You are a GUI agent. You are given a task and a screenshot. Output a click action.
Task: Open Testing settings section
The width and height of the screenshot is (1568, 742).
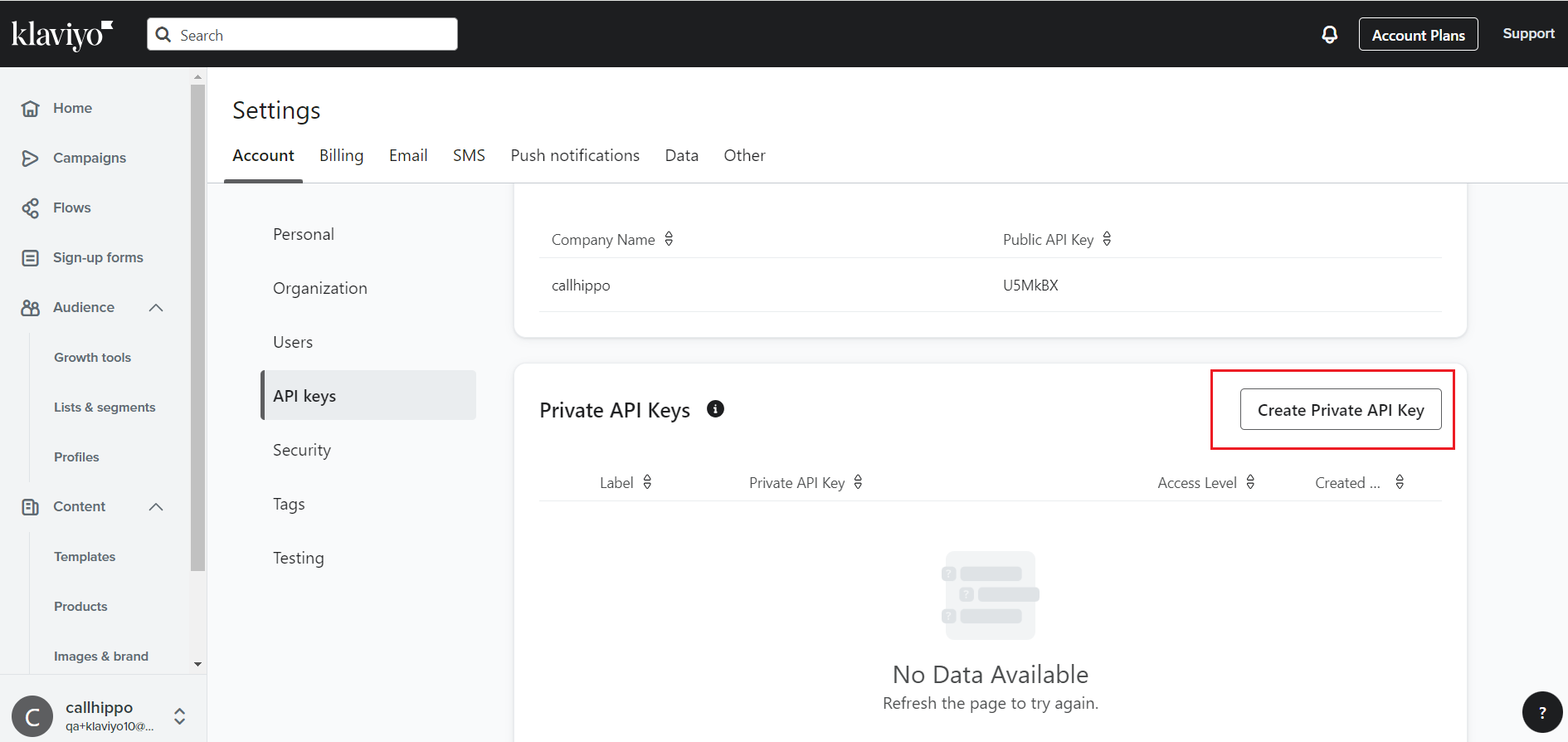click(x=368, y=559)
